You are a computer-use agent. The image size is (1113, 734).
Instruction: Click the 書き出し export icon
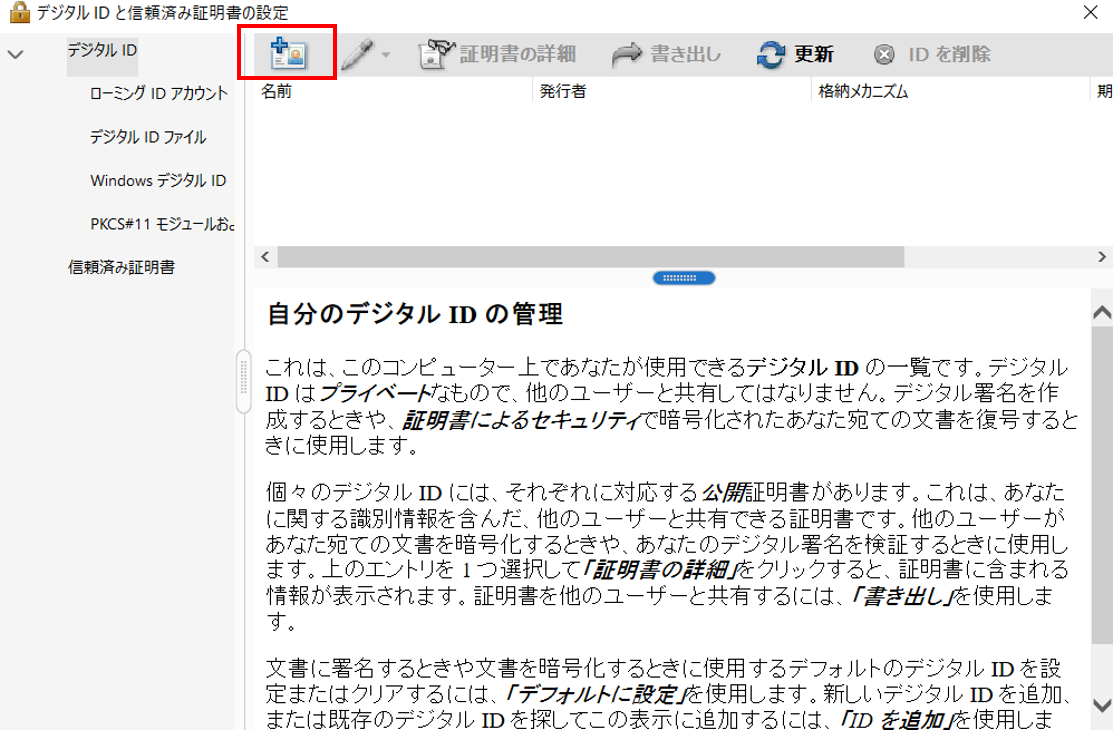coord(630,54)
